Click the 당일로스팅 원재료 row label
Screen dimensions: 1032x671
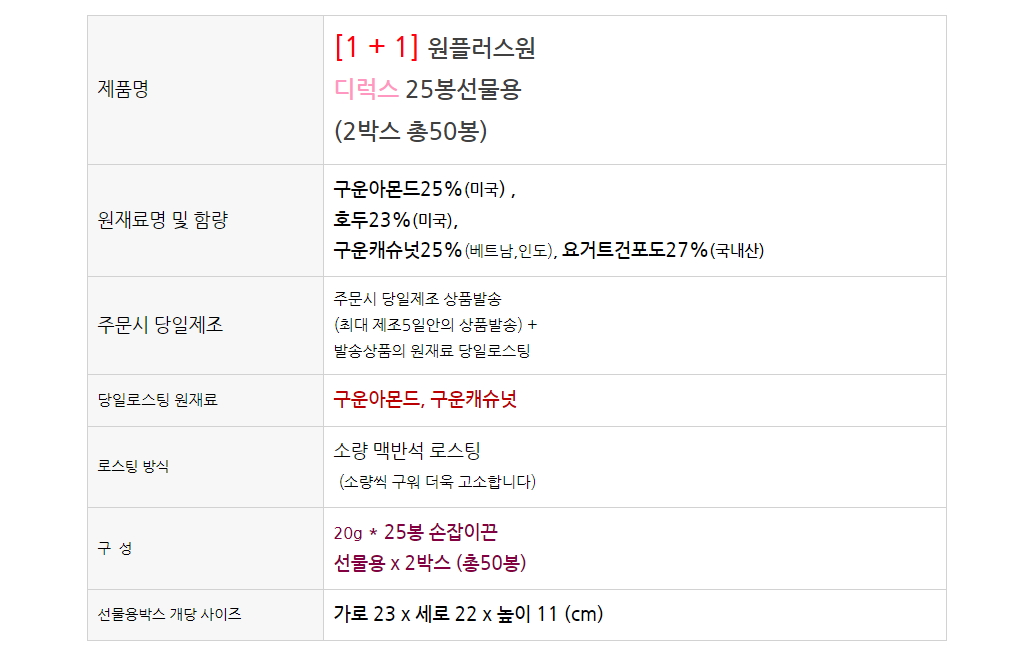click(157, 400)
